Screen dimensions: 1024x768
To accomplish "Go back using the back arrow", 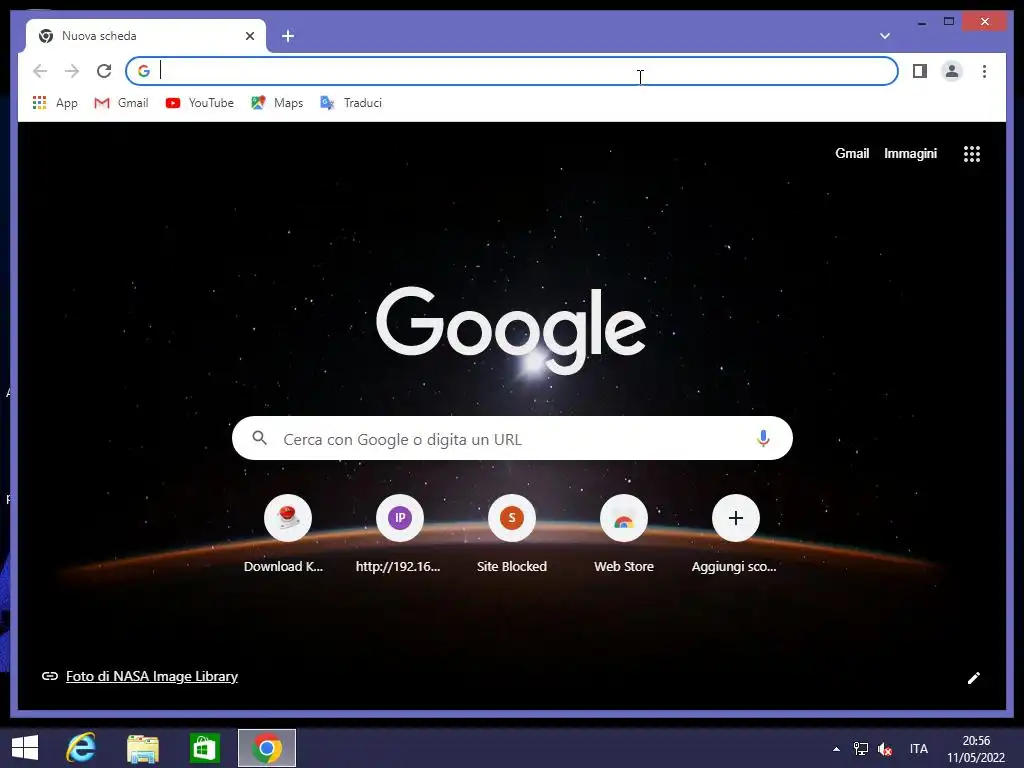I will [x=40, y=71].
